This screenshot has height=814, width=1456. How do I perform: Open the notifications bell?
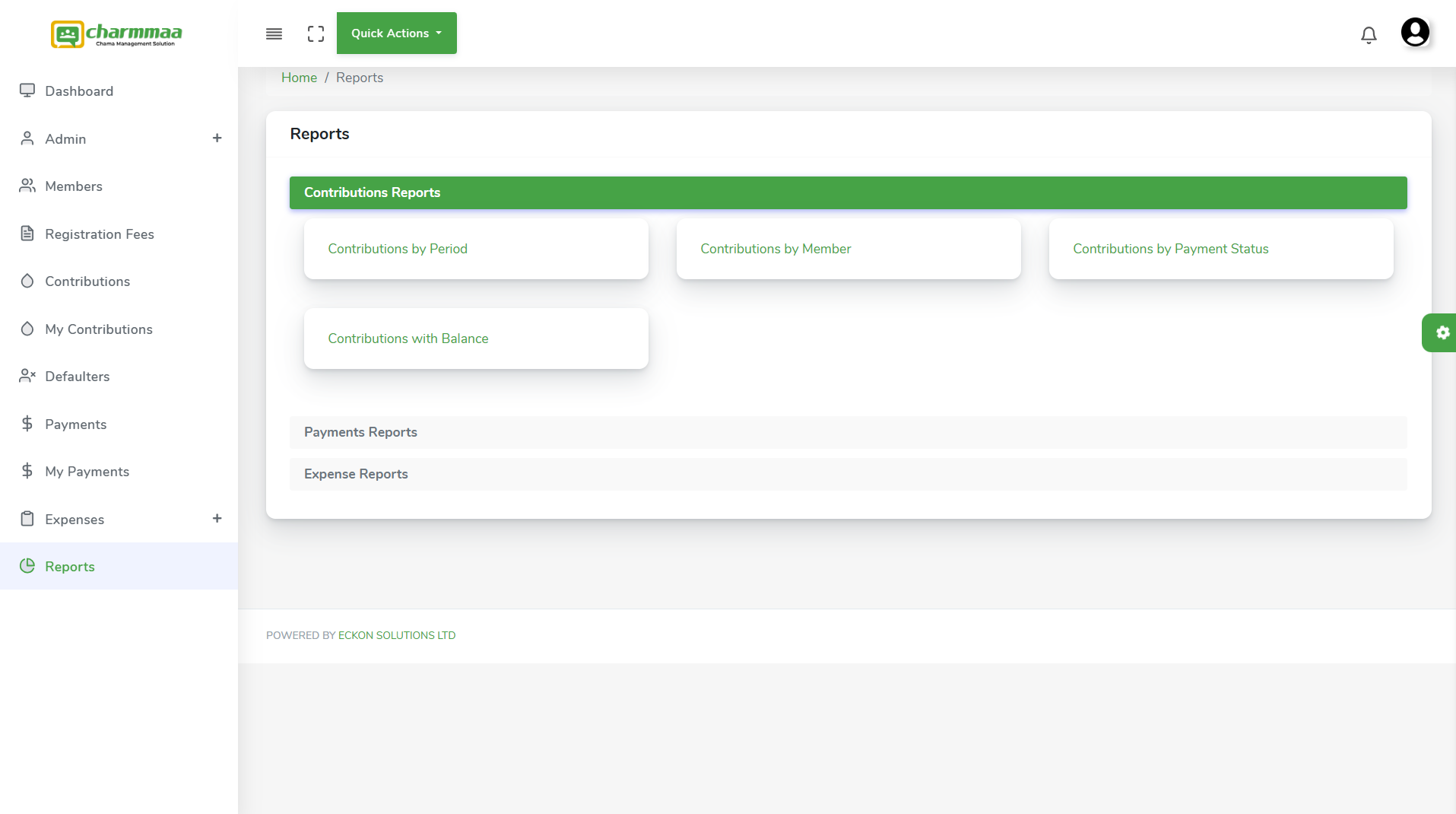(1369, 35)
